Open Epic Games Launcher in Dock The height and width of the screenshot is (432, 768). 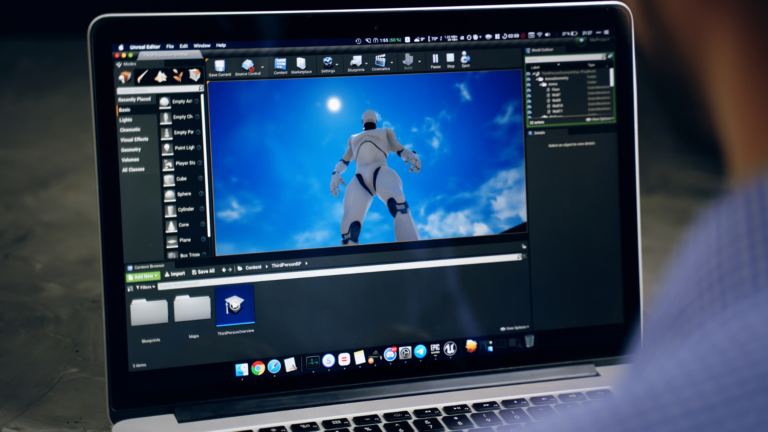click(435, 349)
